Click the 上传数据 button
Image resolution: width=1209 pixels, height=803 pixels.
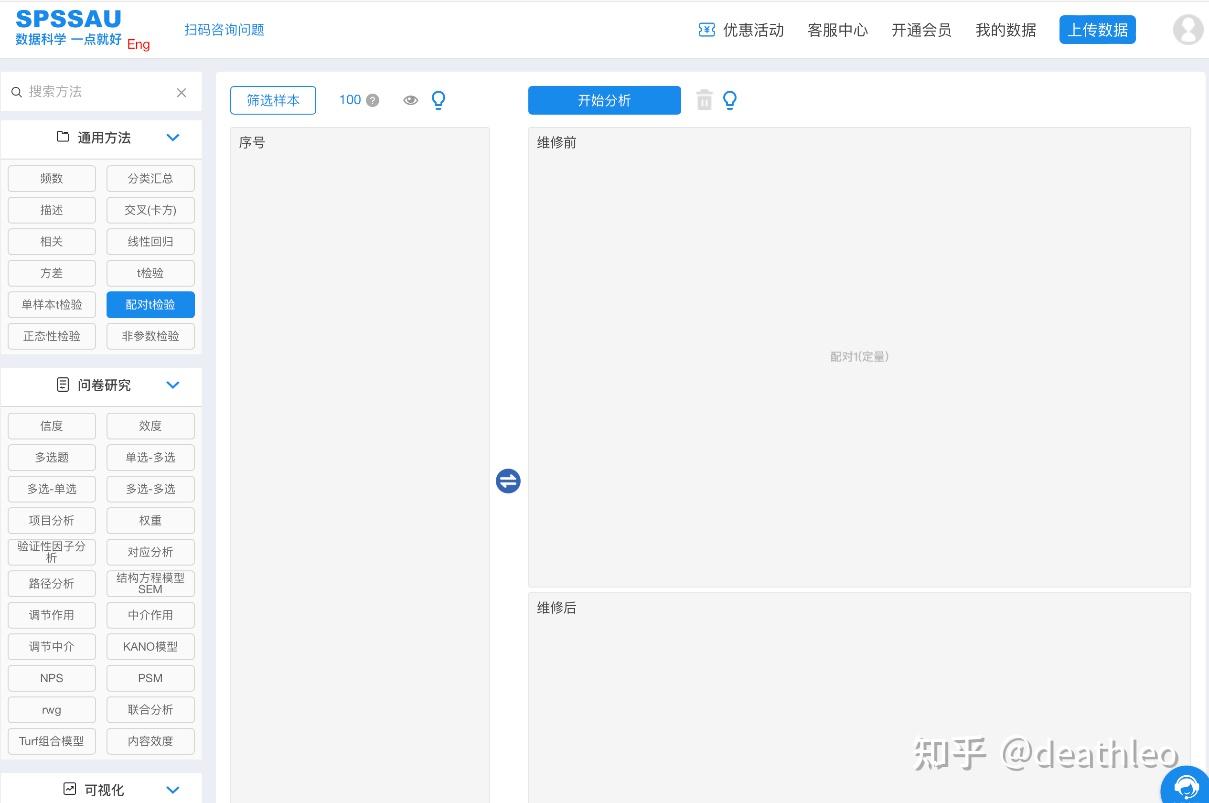pos(1097,30)
